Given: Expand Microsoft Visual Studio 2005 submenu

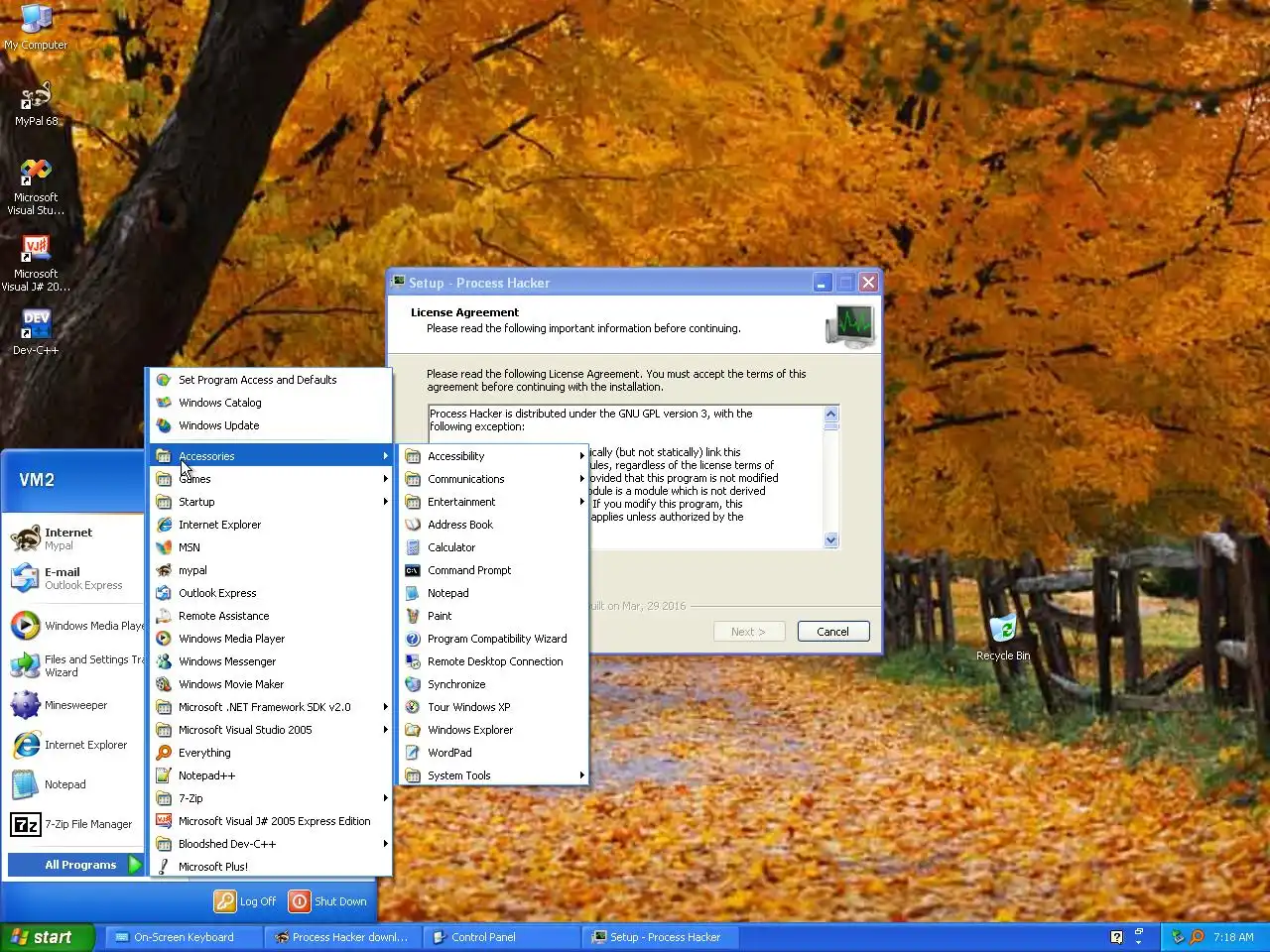Looking at the screenshot, I should [271, 730].
